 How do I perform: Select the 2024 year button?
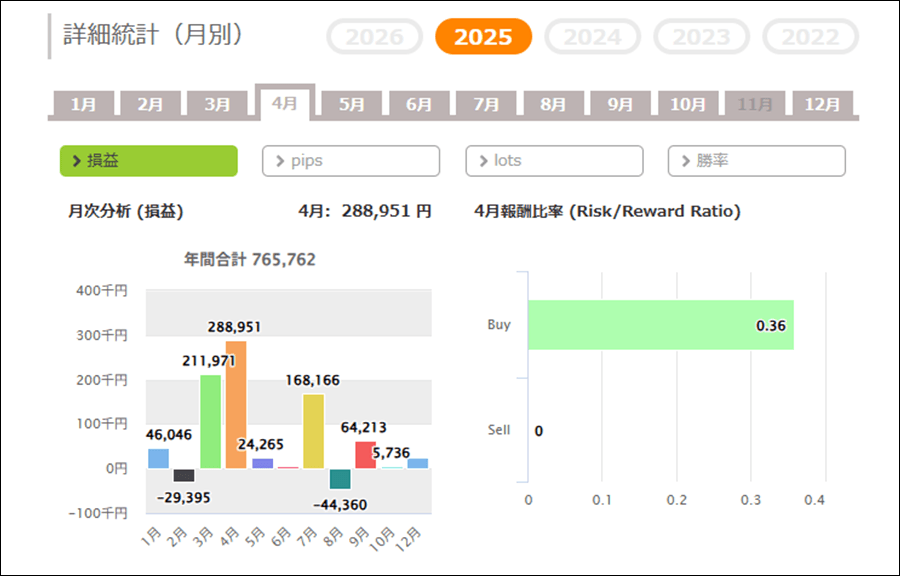coord(592,37)
